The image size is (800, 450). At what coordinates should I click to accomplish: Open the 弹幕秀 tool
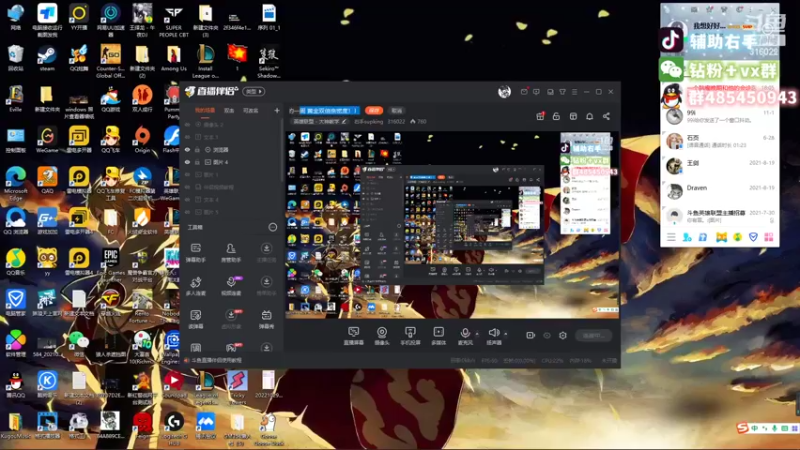click(266, 319)
